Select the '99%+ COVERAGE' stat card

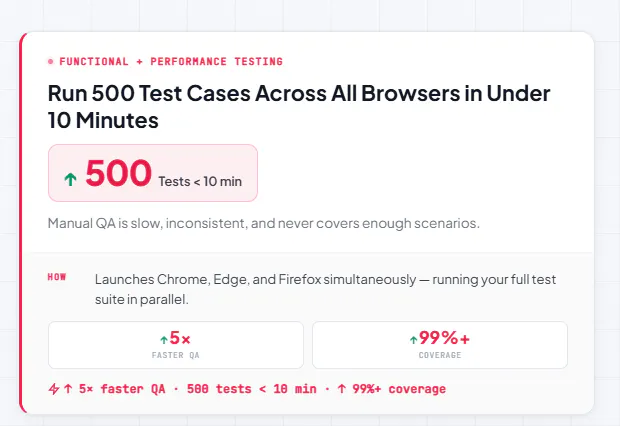[440, 345]
